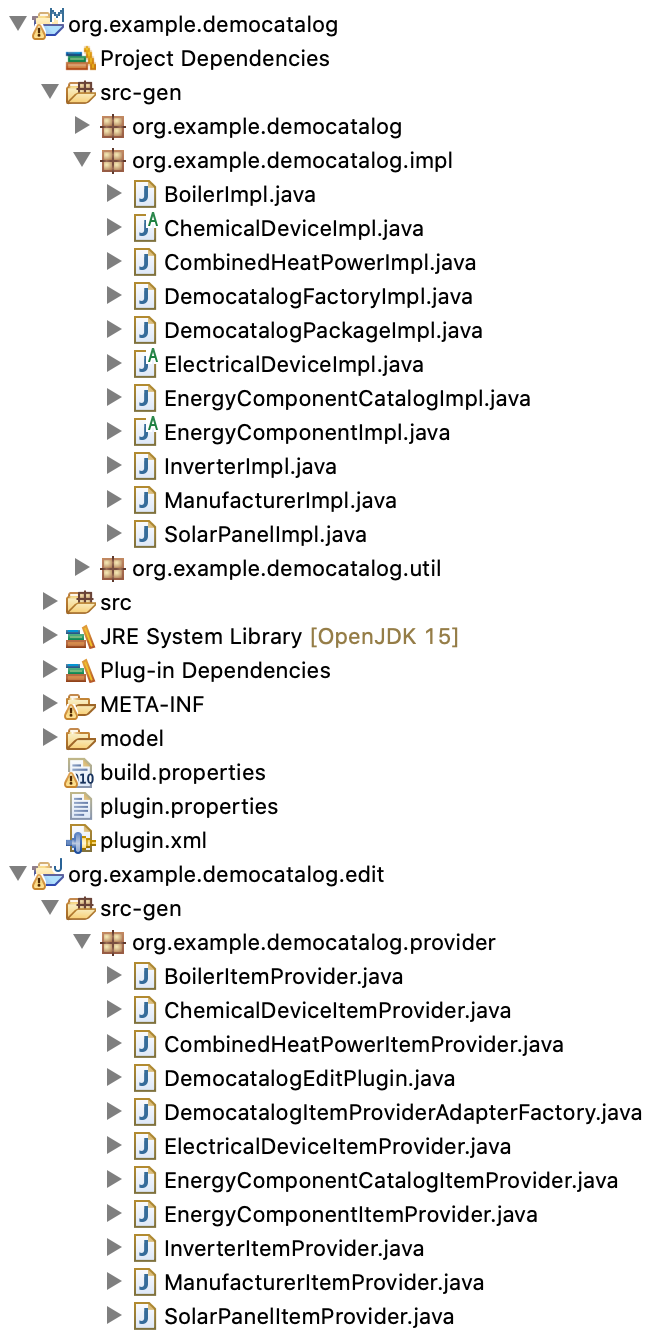656x1336 pixels.
Task: Select DemocatalogFactoryImpl.java
Action: coord(318,296)
